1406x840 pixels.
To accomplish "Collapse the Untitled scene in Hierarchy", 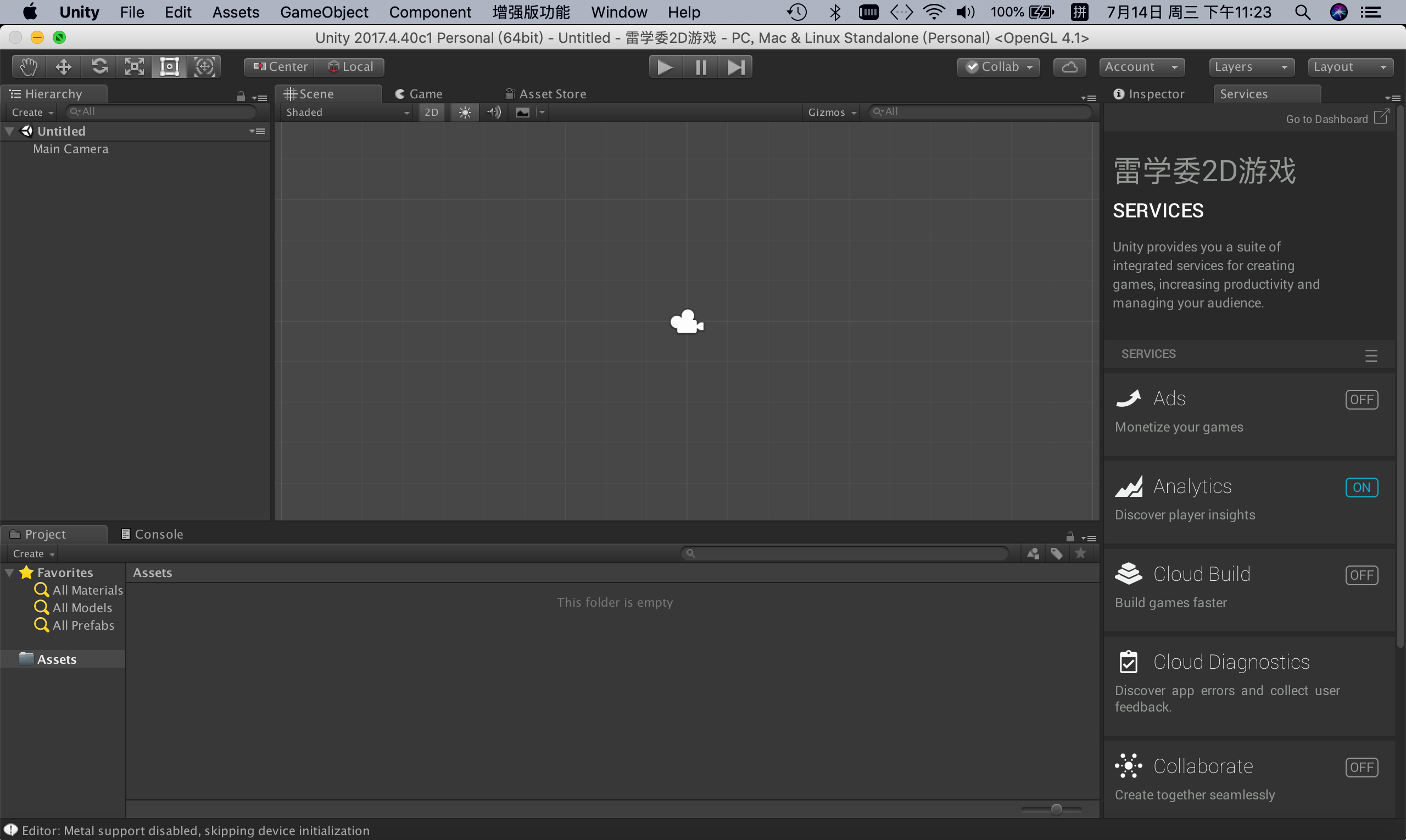I will tap(10, 131).
